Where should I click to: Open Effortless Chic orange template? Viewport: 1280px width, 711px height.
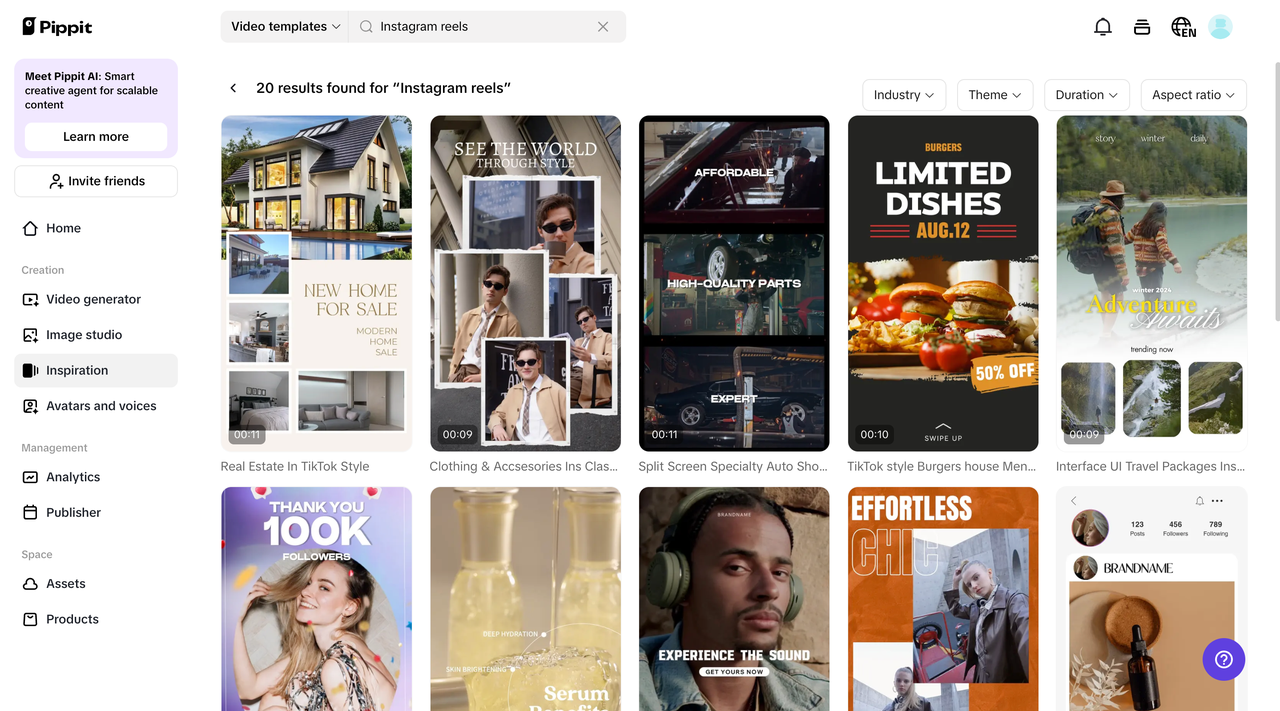click(x=943, y=599)
